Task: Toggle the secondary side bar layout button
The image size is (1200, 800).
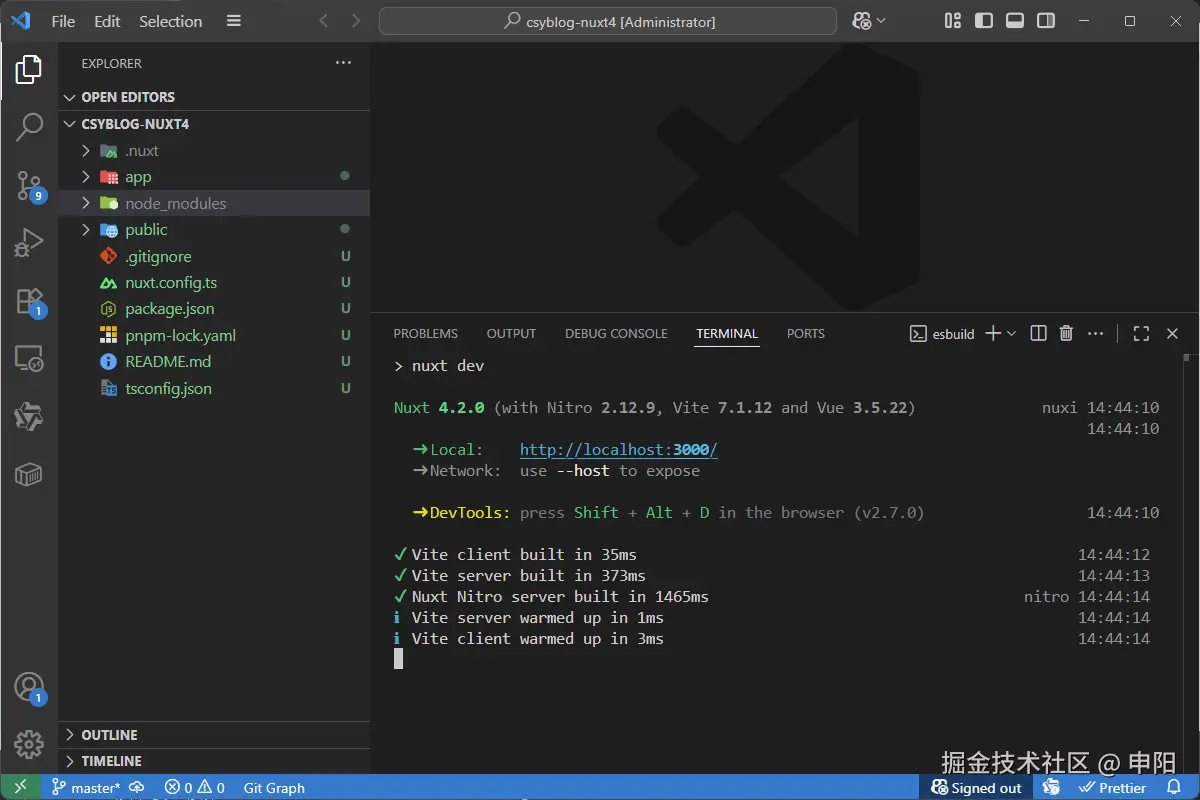Action: click(1045, 21)
